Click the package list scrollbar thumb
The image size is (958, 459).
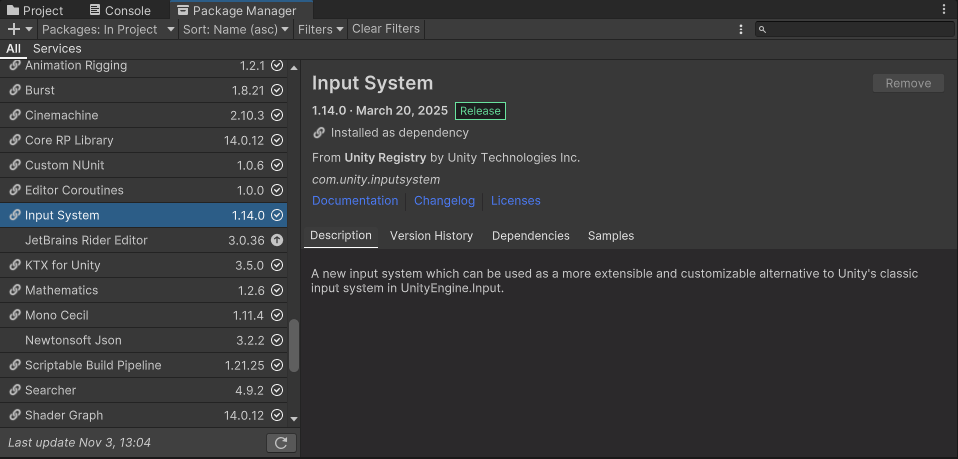click(x=294, y=345)
